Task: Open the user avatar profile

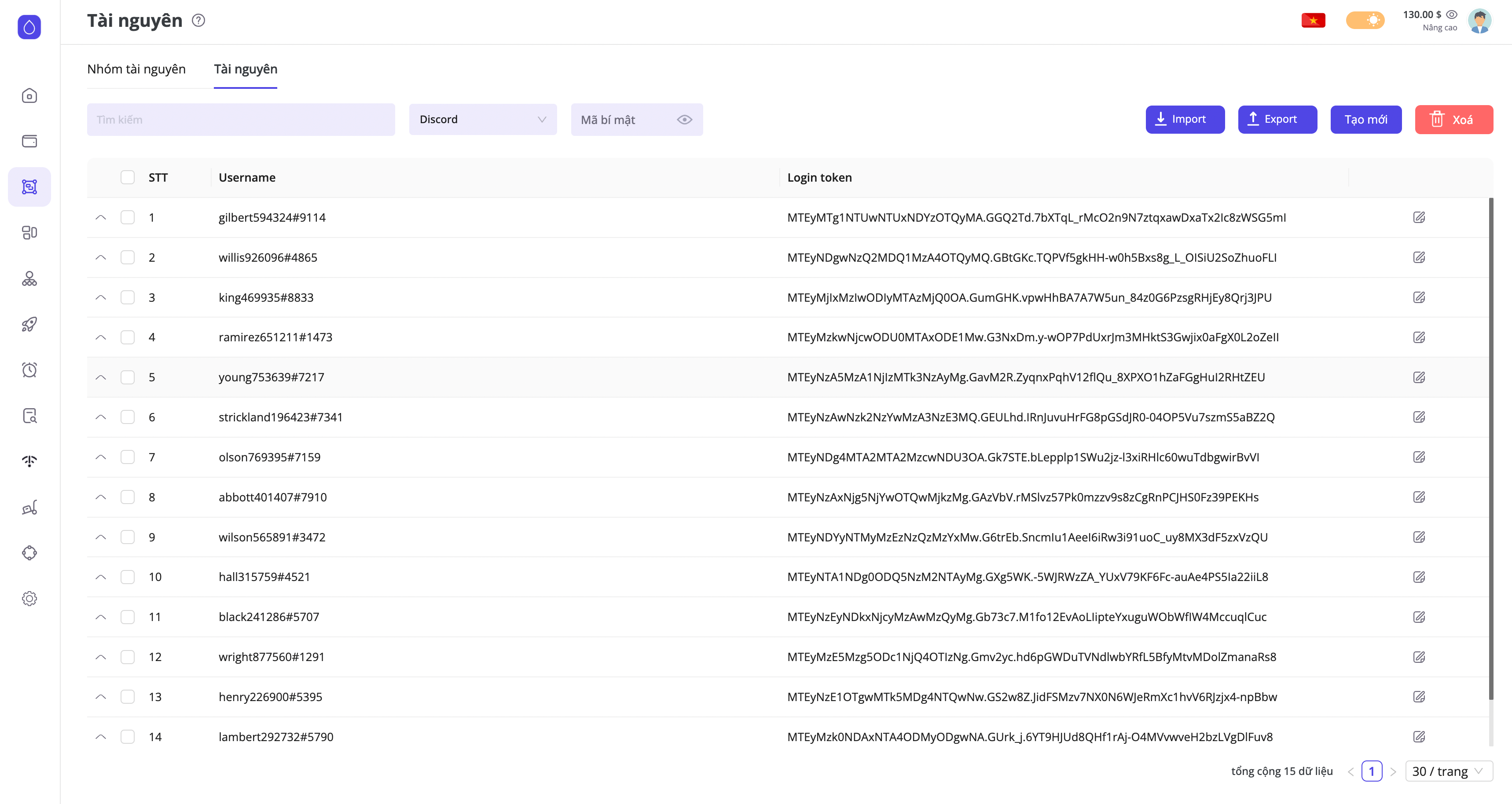Action: (1479, 21)
